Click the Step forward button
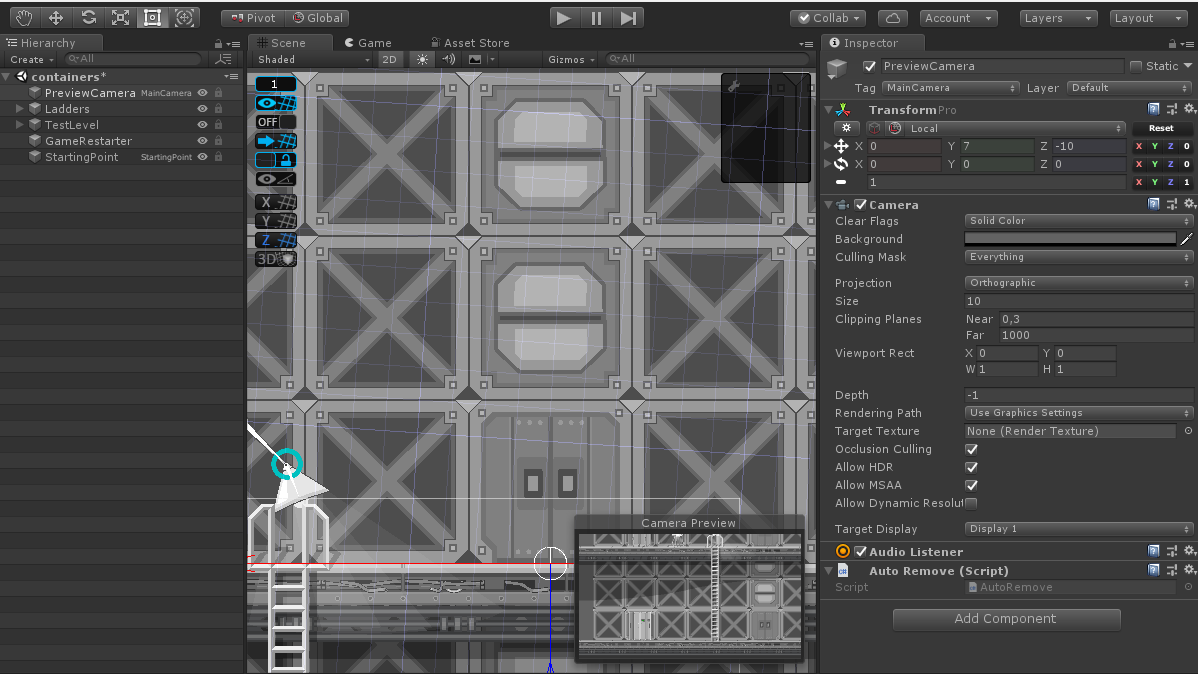The height and width of the screenshot is (674, 1198). tap(628, 18)
